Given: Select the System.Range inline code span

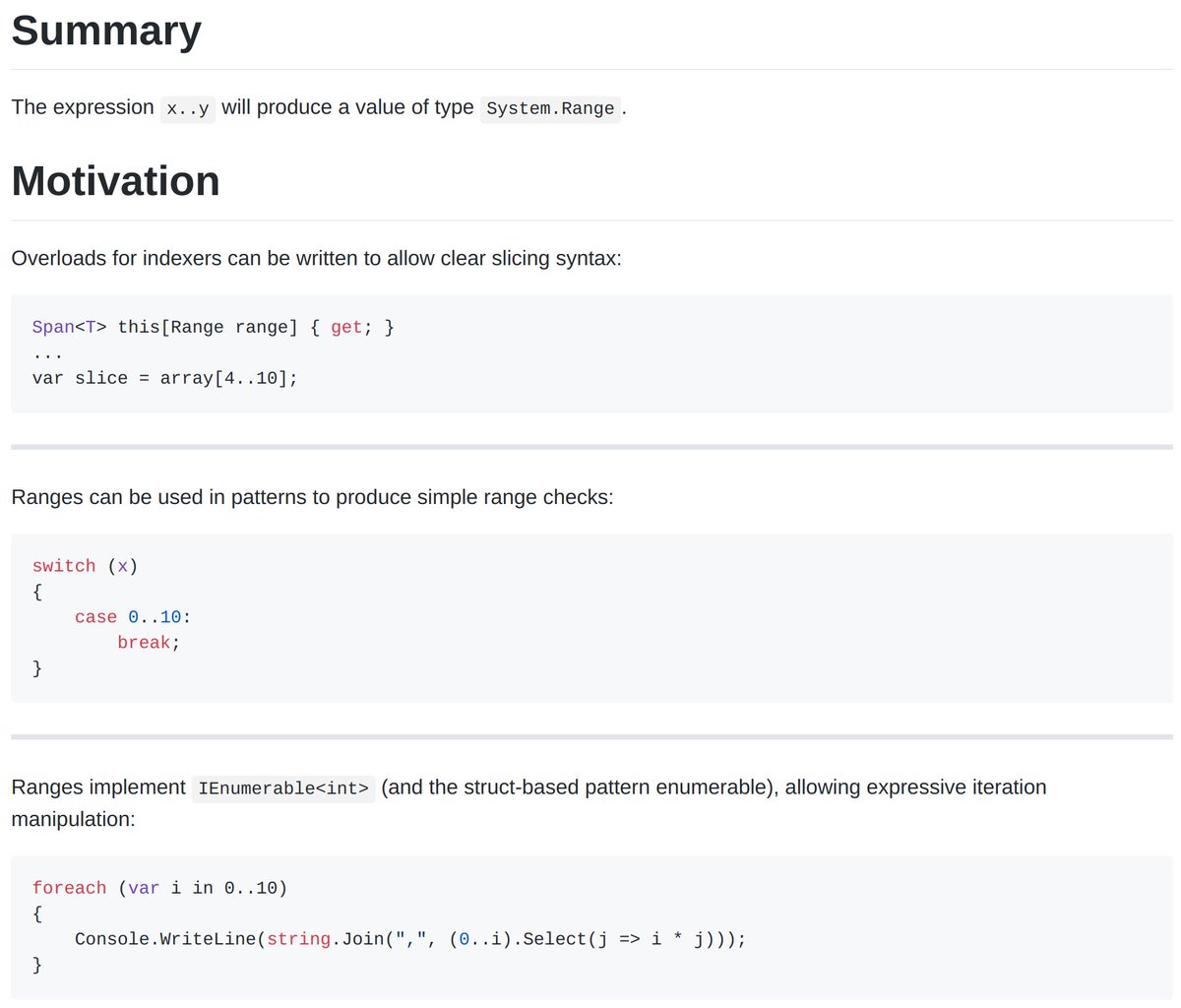Looking at the screenshot, I should coord(549,108).
